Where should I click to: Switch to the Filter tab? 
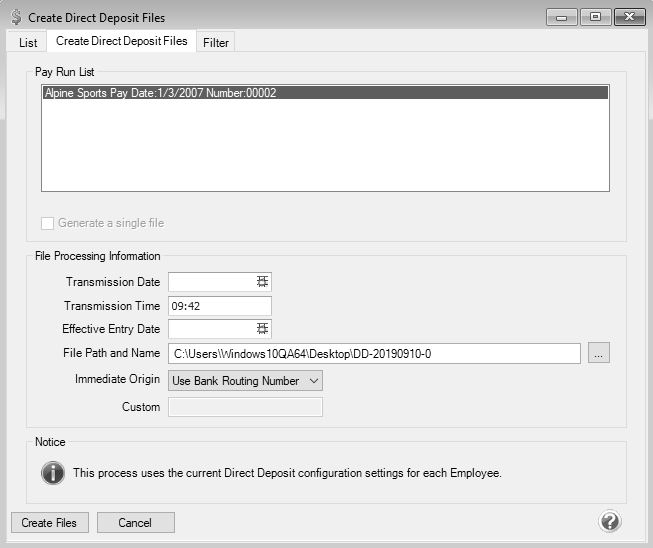pyautogui.click(x=215, y=42)
